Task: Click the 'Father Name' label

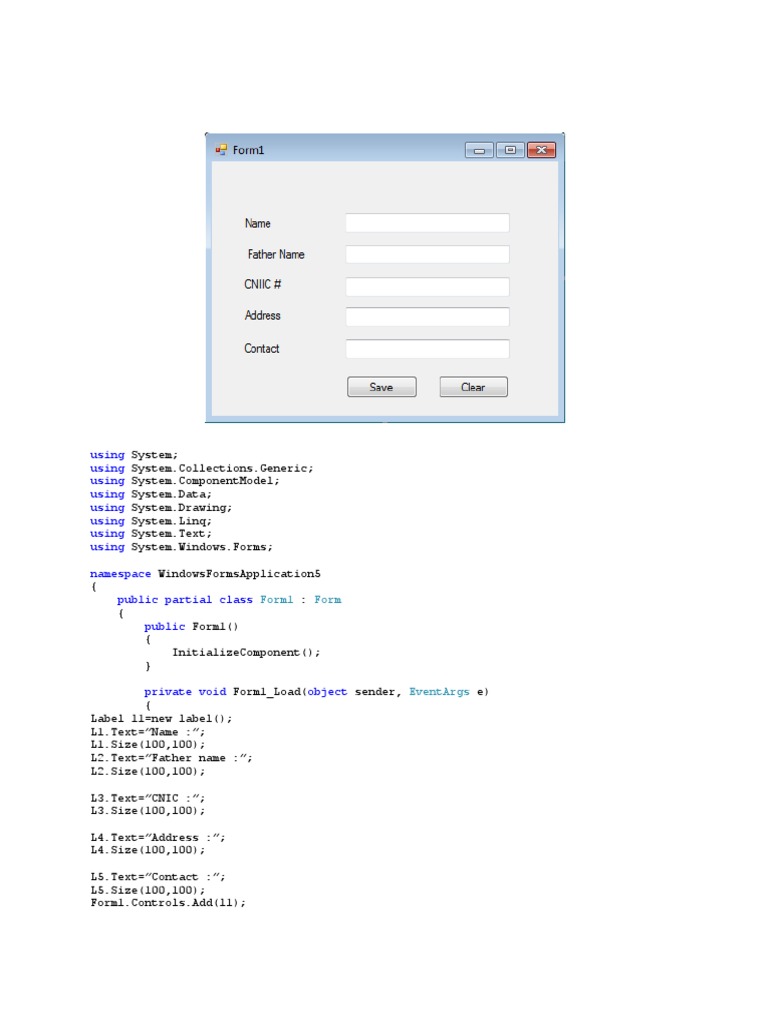Action: (x=276, y=254)
